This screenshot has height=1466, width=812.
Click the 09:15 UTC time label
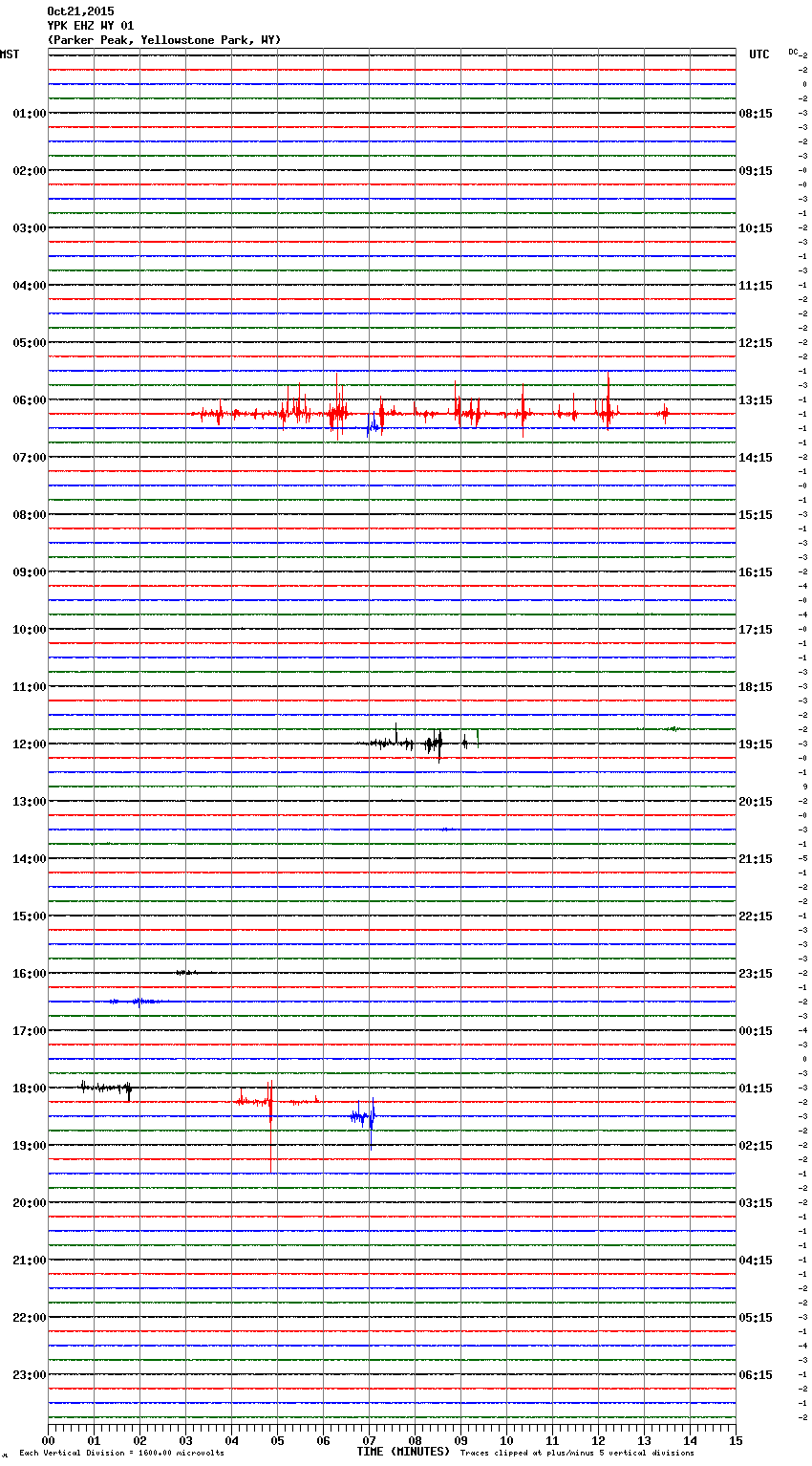point(756,171)
